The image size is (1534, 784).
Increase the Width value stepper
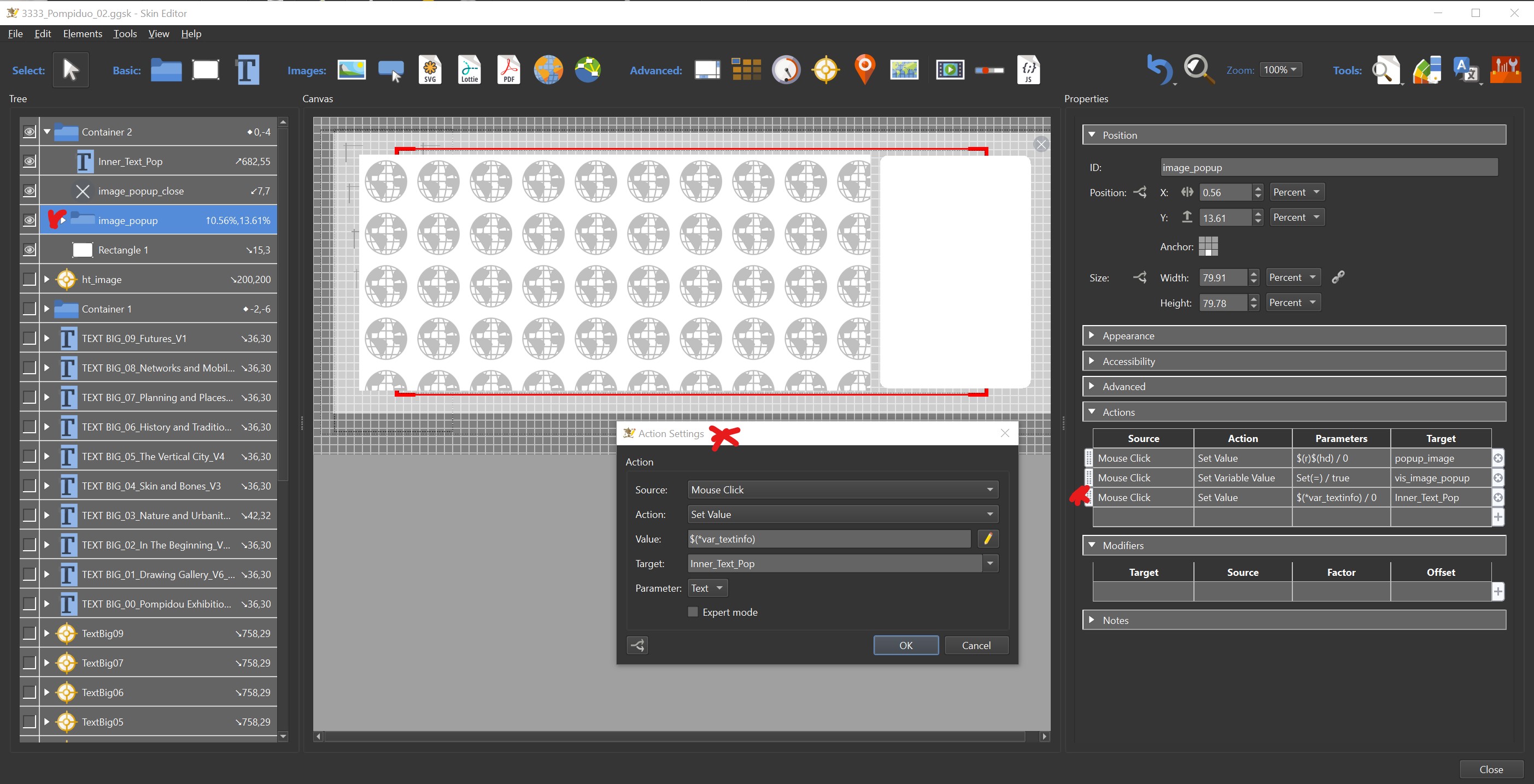[x=1254, y=273]
